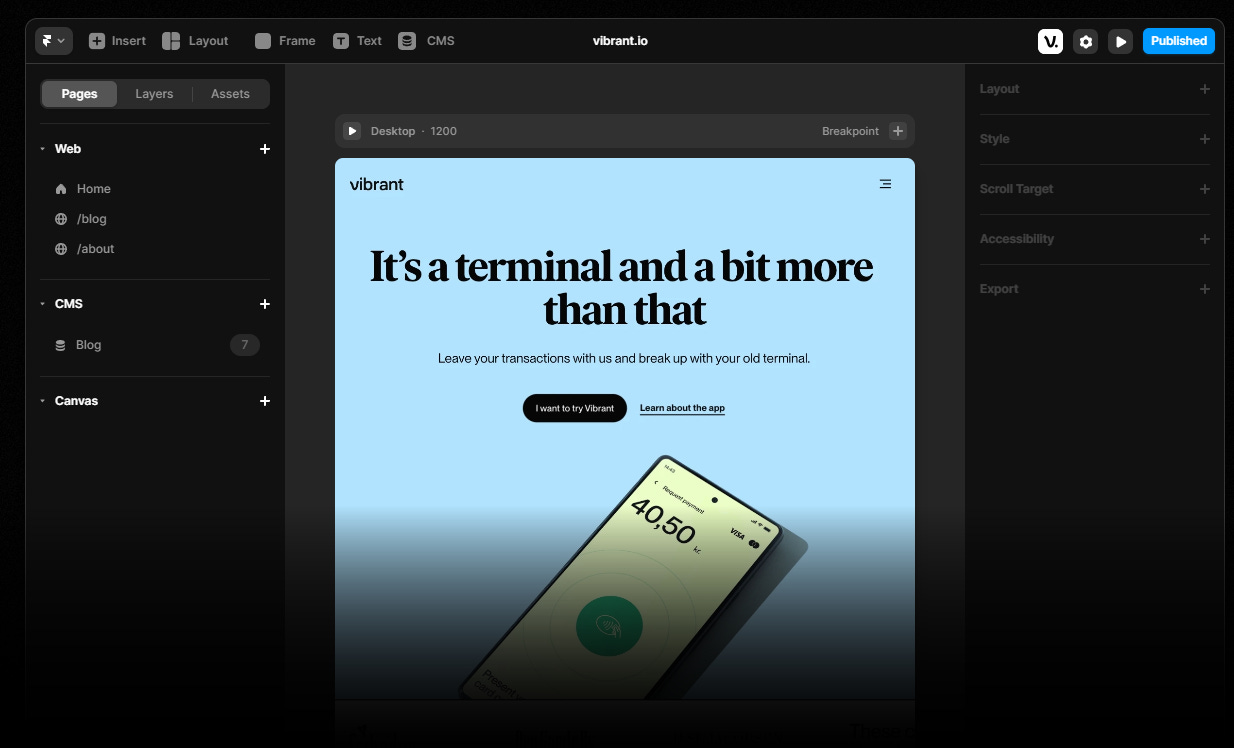1234x748 pixels.
Task: Select the Leave your transactions subtitle
Action: pos(624,358)
